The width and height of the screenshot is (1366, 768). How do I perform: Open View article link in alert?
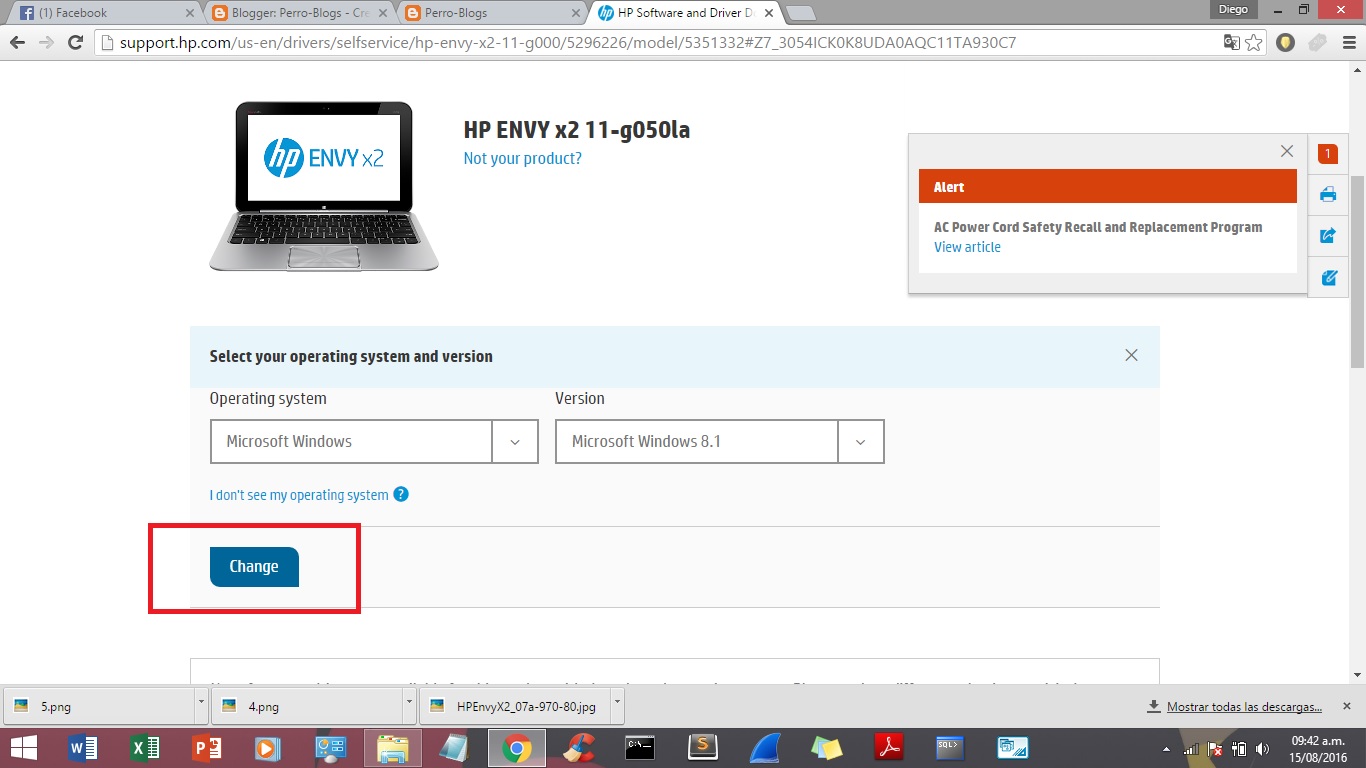[967, 247]
